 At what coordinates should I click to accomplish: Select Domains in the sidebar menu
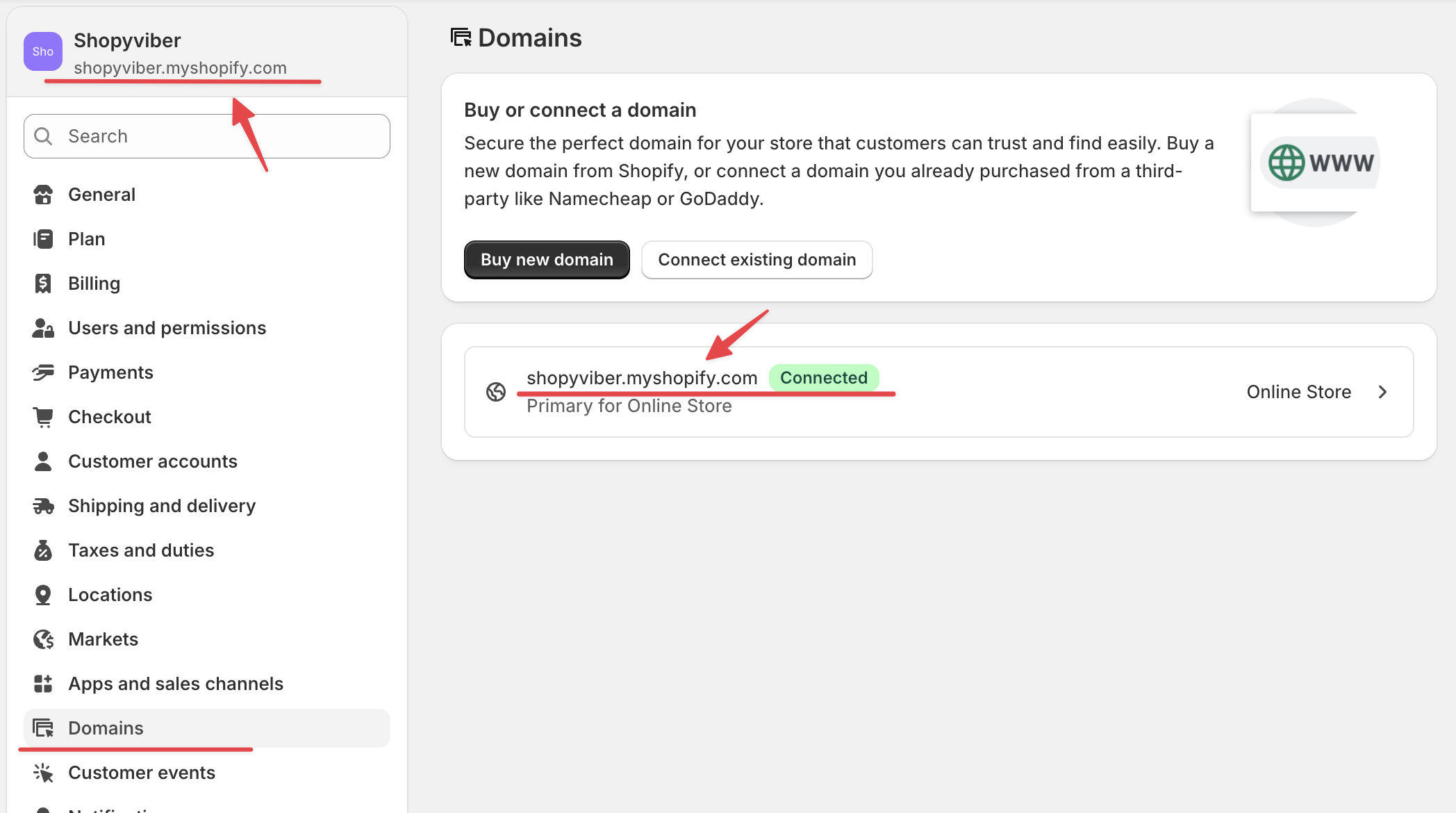point(106,728)
